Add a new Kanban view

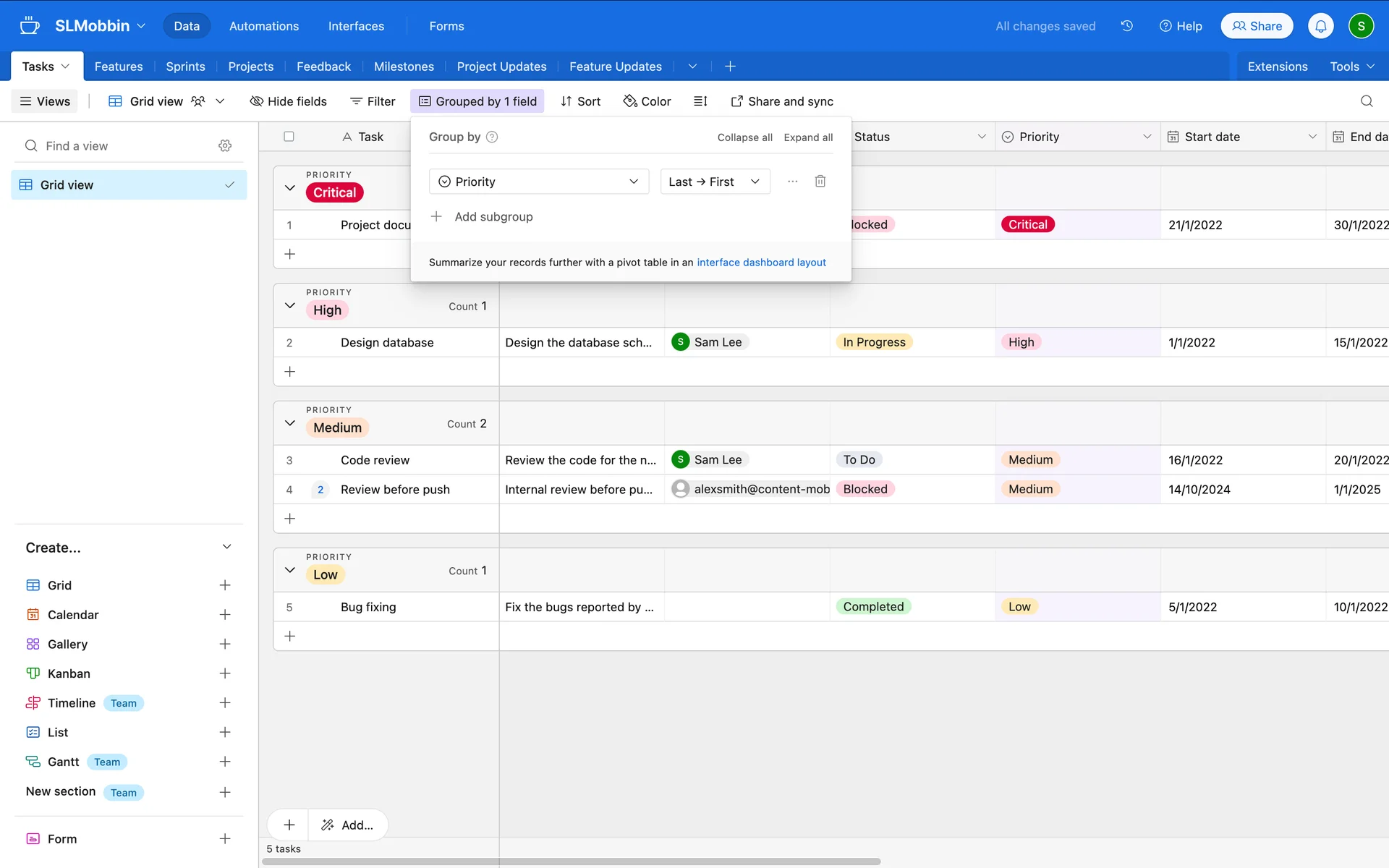tap(225, 673)
